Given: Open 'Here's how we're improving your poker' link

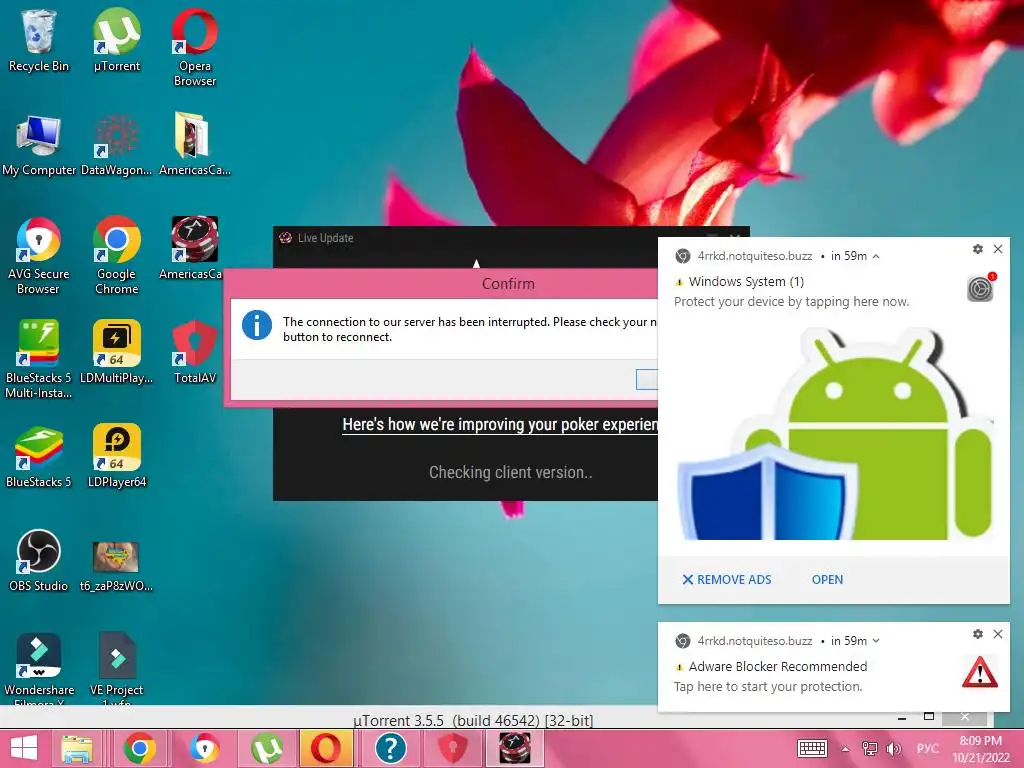Looking at the screenshot, I should (500, 424).
